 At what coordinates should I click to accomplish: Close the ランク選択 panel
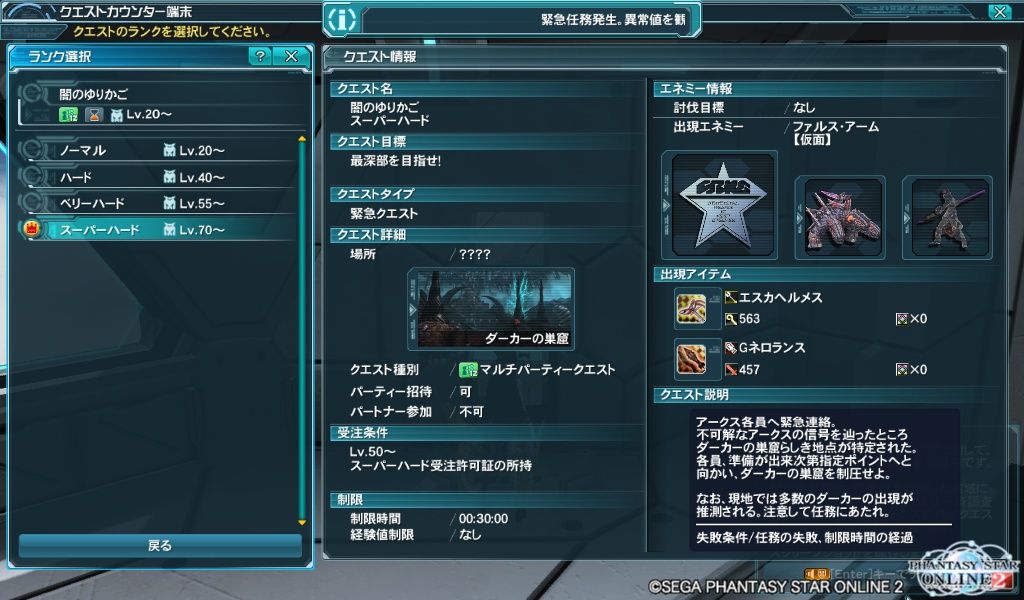click(291, 56)
